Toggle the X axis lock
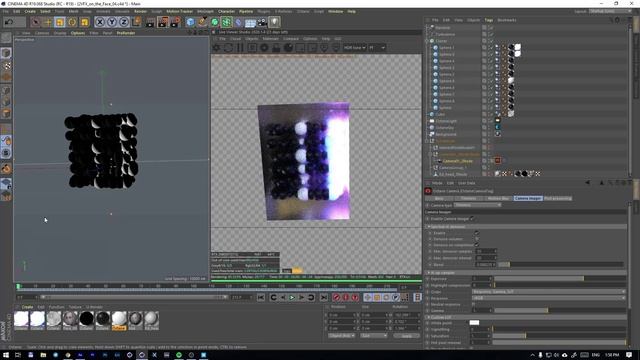 coord(100,22)
